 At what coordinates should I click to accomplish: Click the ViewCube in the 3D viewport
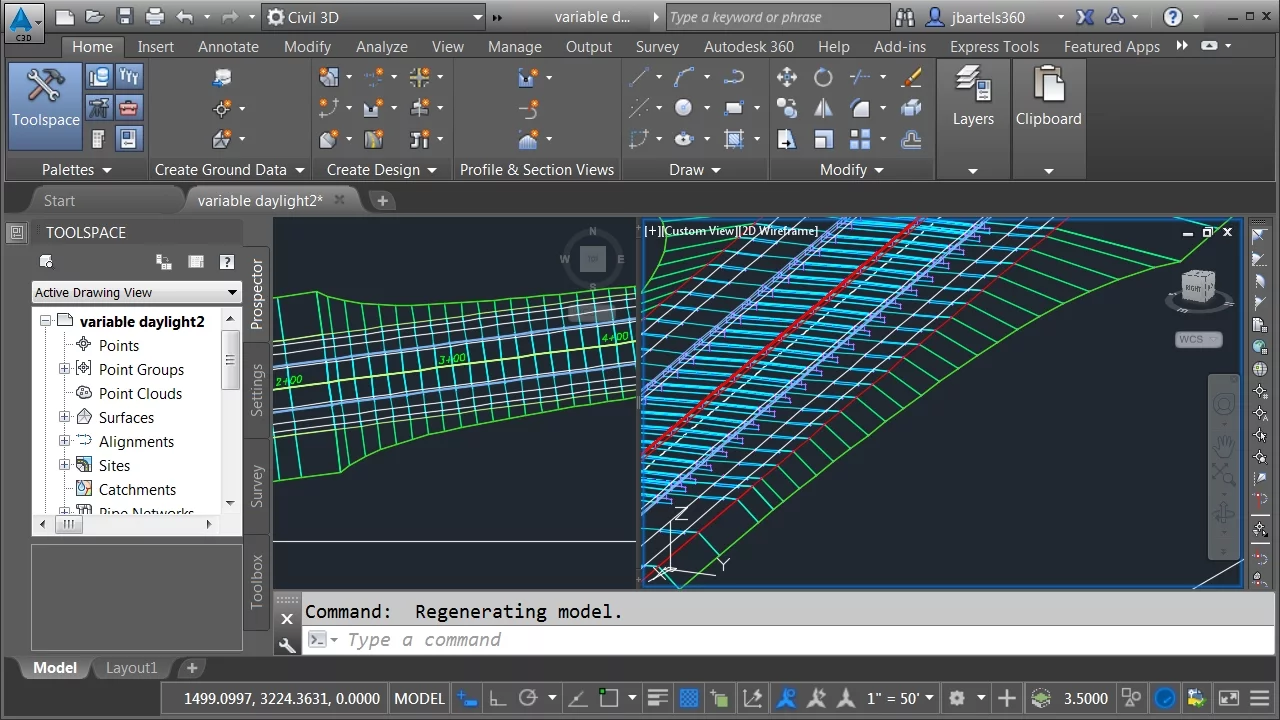1198,288
